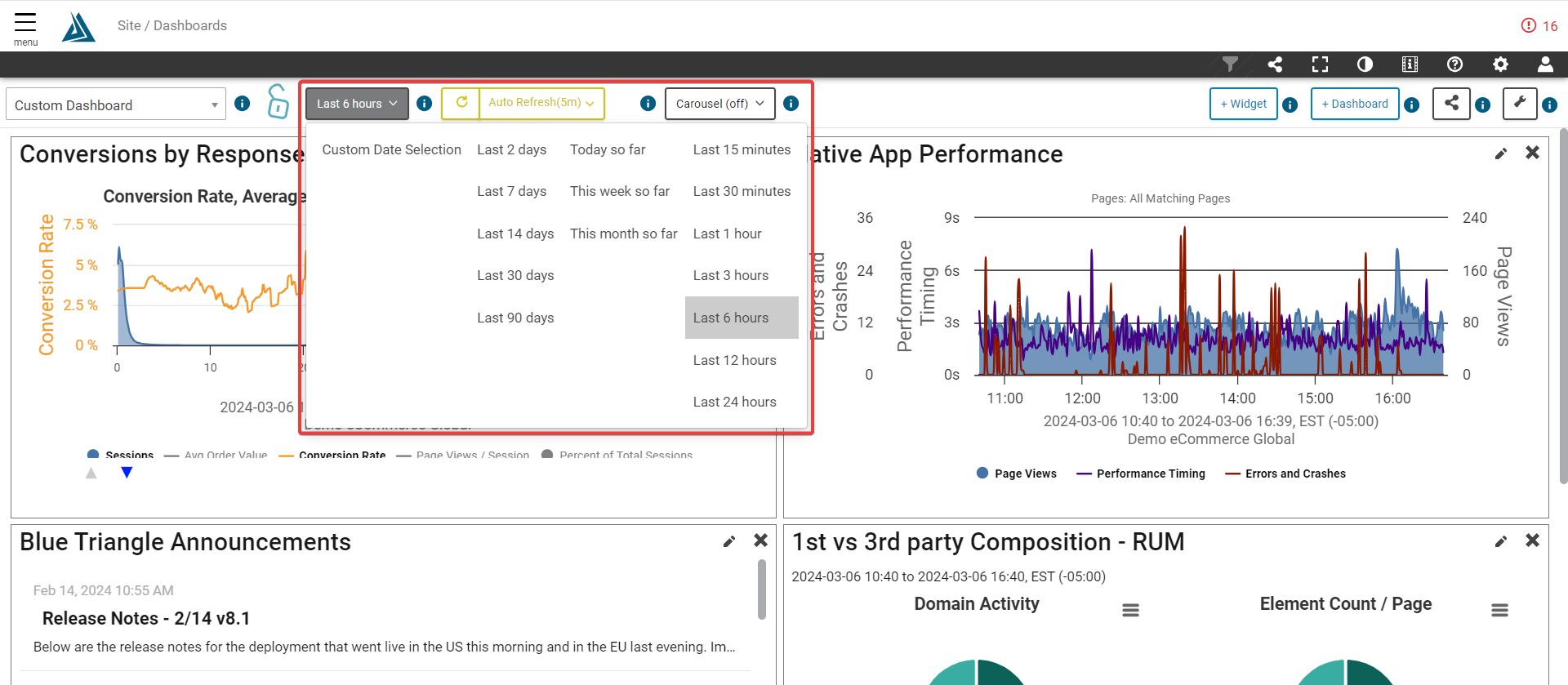Choose Custom Date Selection

pos(391,149)
